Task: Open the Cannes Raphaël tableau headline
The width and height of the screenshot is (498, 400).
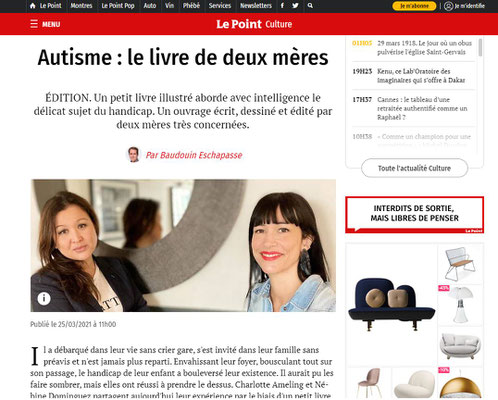Action: point(422,108)
